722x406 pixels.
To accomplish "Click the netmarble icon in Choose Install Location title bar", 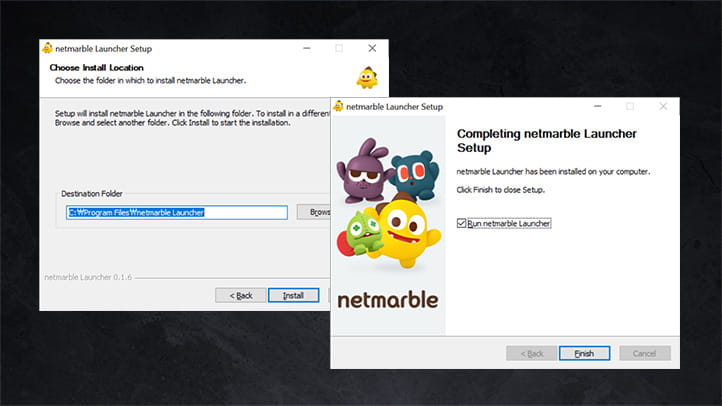I will point(47,48).
